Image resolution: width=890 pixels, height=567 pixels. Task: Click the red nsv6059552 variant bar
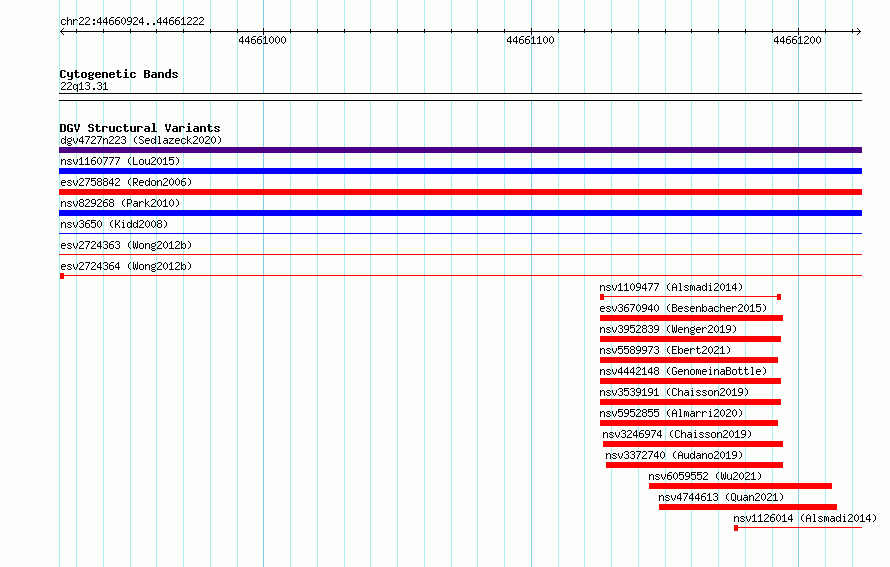click(x=740, y=486)
